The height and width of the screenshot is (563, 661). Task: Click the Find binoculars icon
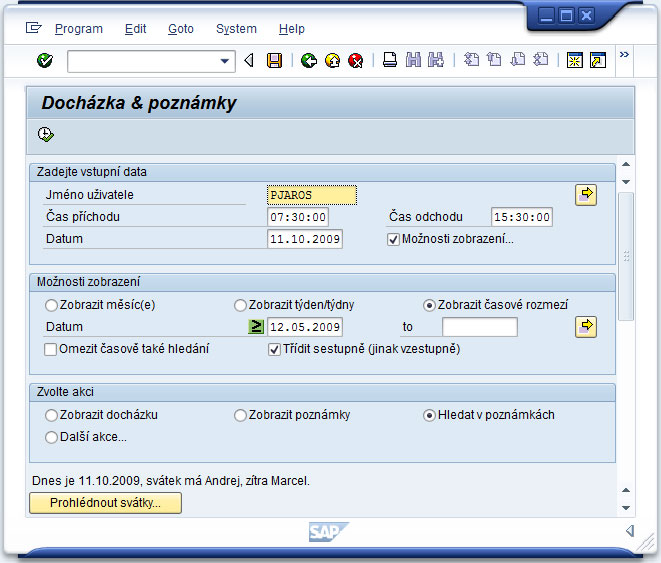tap(413, 61)
